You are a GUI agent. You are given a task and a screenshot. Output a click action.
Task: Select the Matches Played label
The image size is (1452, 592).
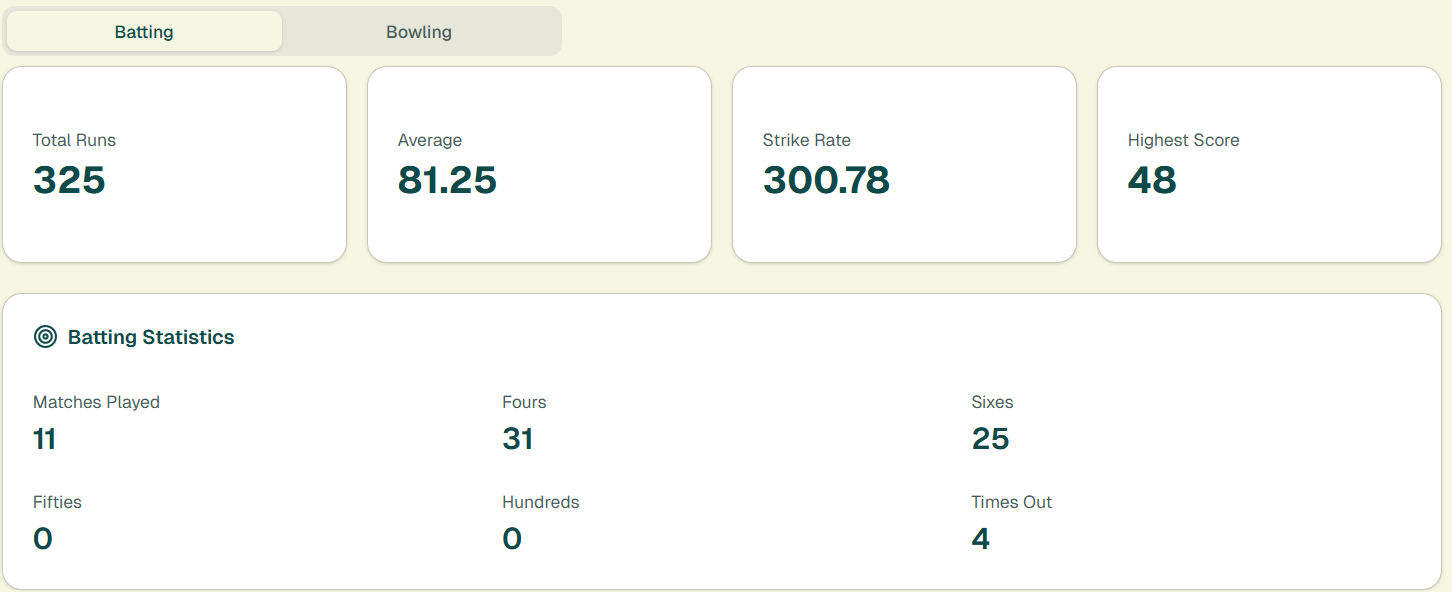click(x=96, y=402)
